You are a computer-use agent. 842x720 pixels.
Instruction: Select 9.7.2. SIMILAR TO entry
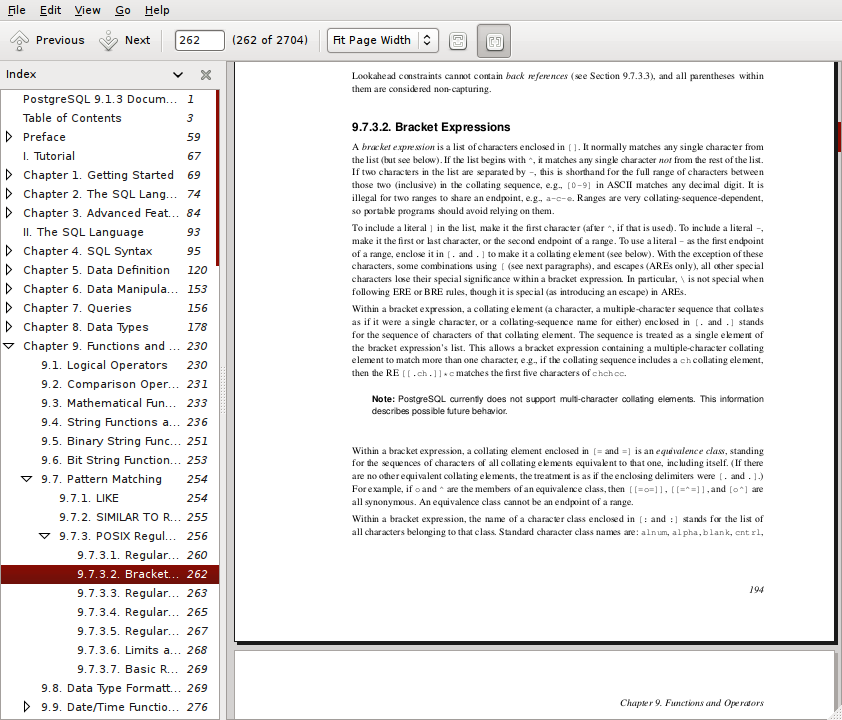point(110,517)
